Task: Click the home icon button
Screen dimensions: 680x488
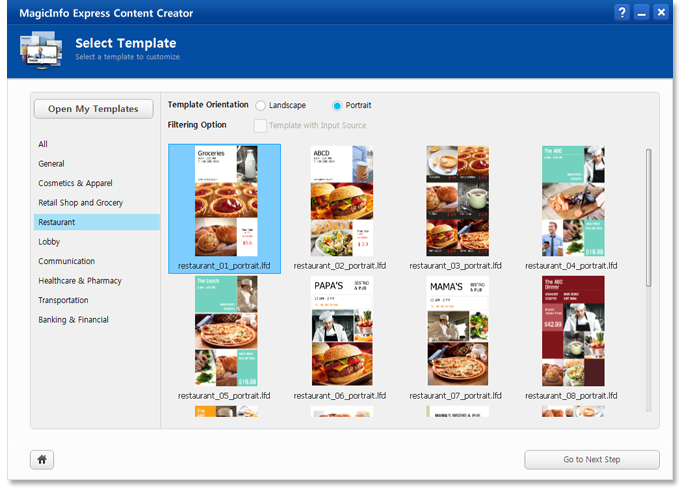Action: click(42, 459)
